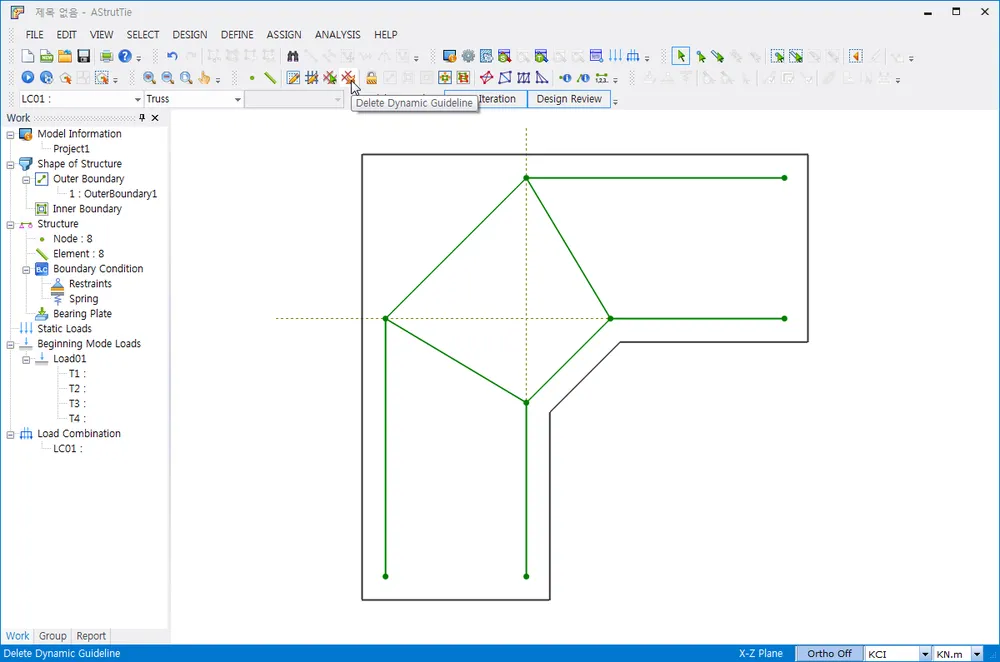
Task: Click the Static Loads arrows toolbar icon
Action: pos(615,56)
